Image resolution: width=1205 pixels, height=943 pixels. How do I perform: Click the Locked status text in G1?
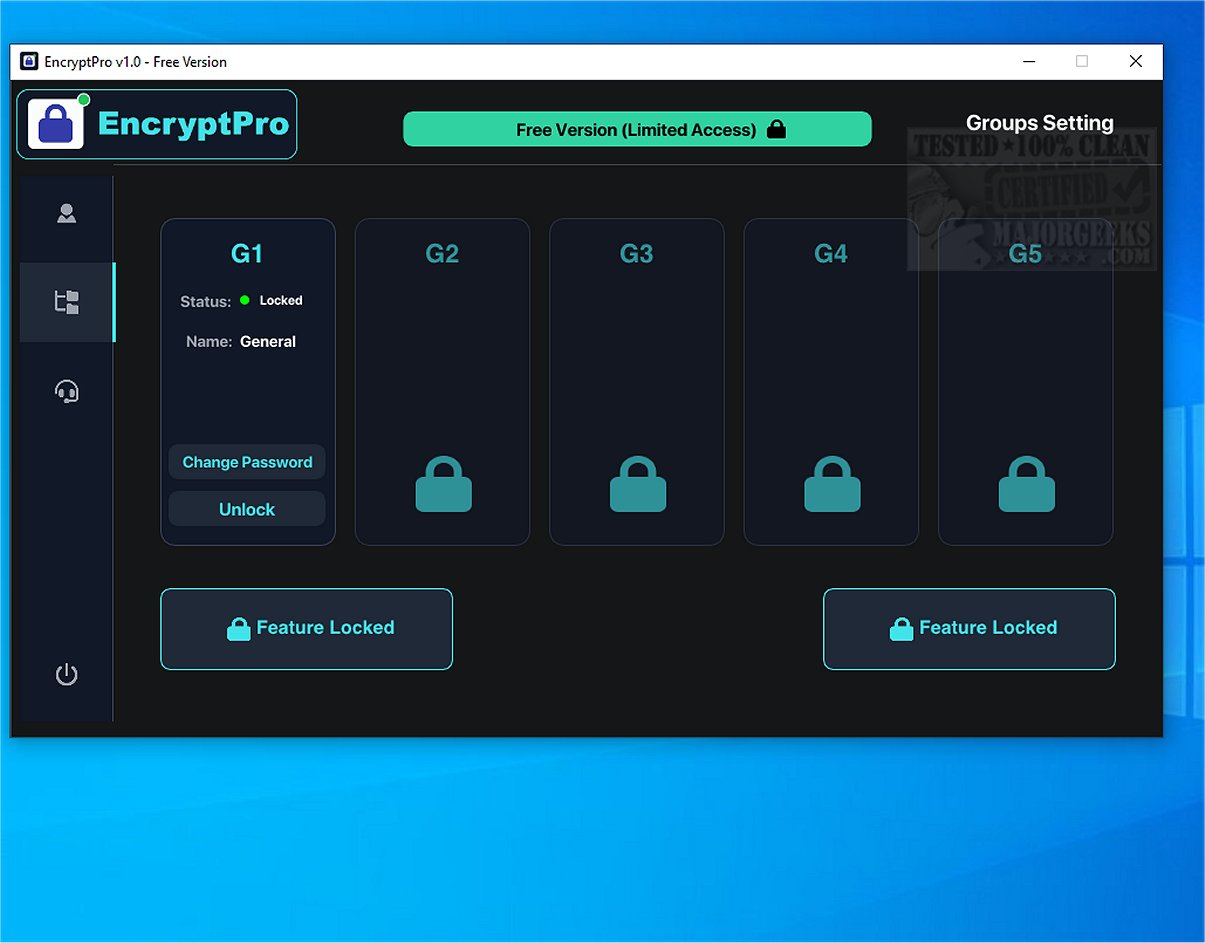281,300
